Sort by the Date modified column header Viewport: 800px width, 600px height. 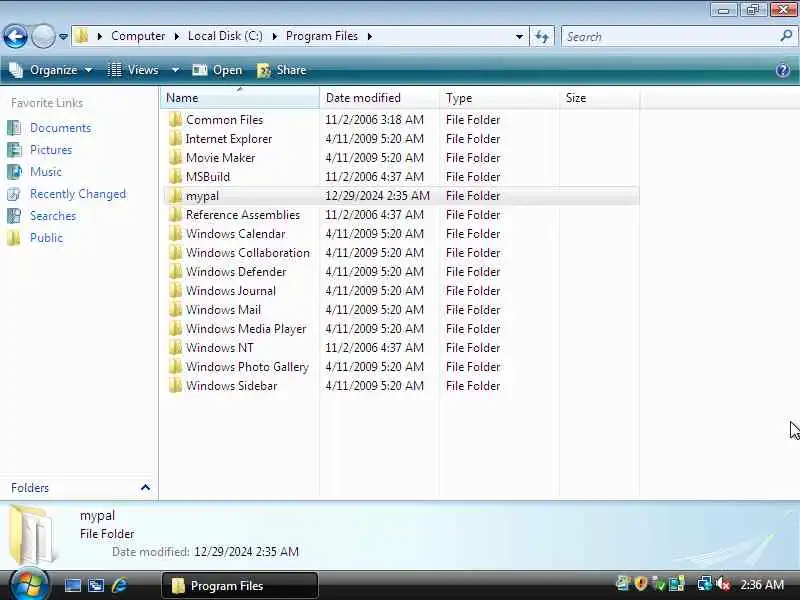[380, 98]
